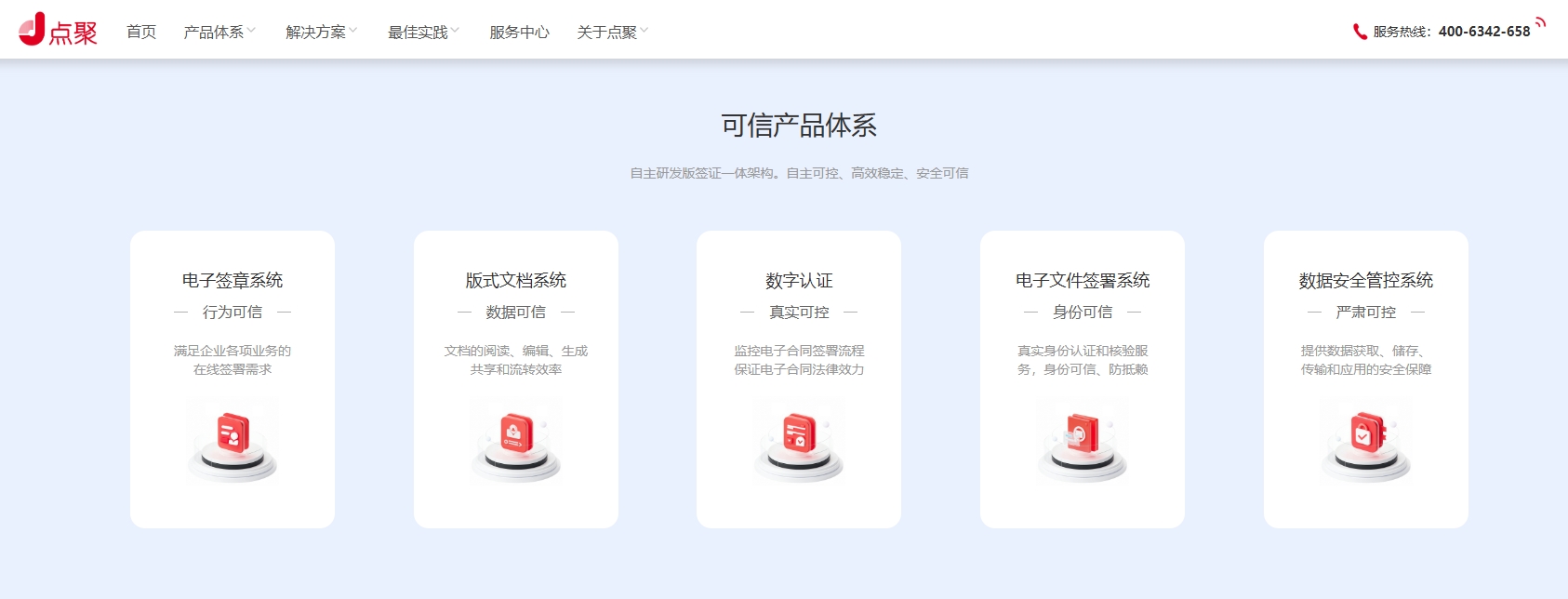Open the 关于点聚 dropdown menu
1568x599 pixels.
(613, 33)
